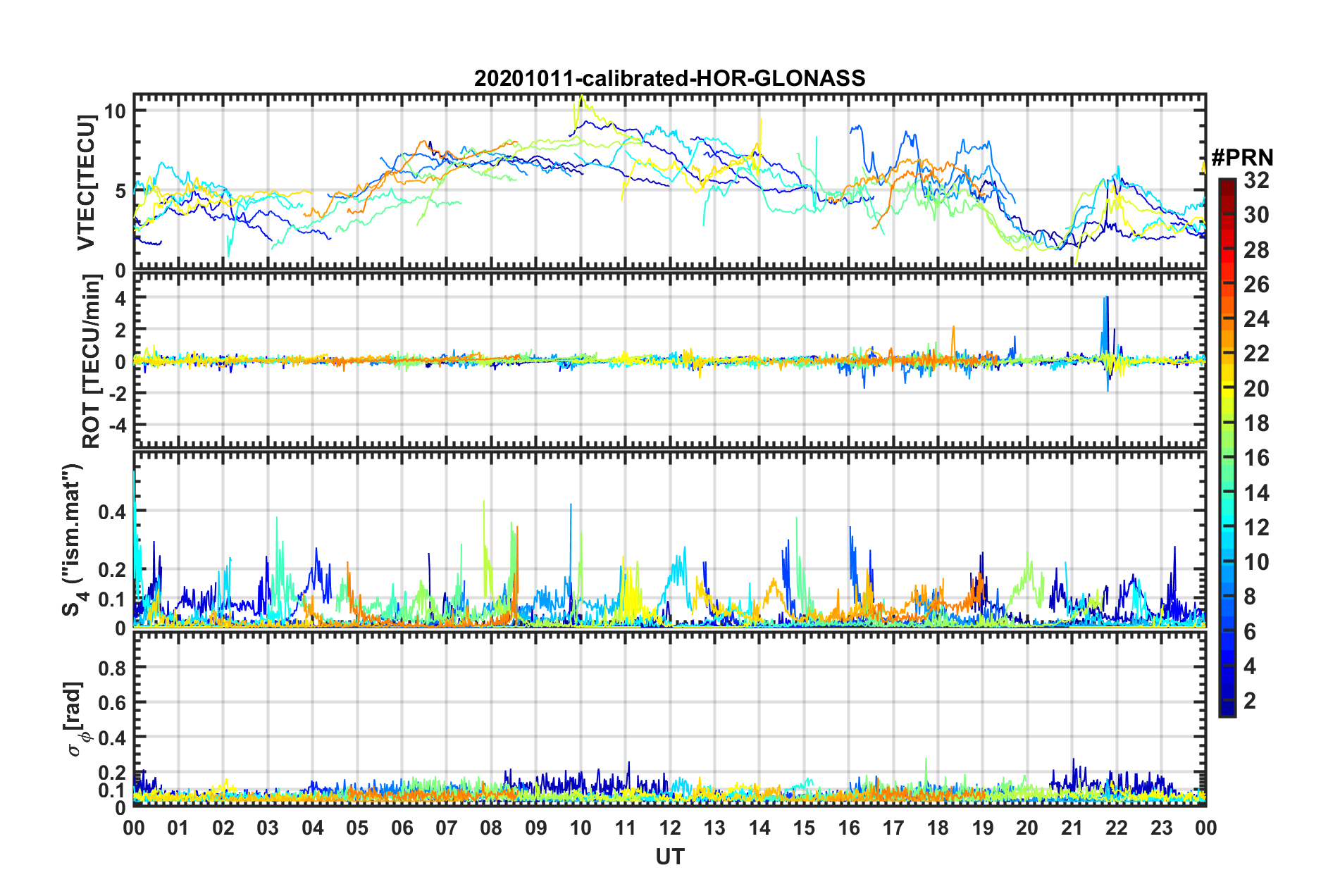Screen dimensions: 1340x896
Task: Select the "UT" x-axis label
Action: click(x=669, y=857)
